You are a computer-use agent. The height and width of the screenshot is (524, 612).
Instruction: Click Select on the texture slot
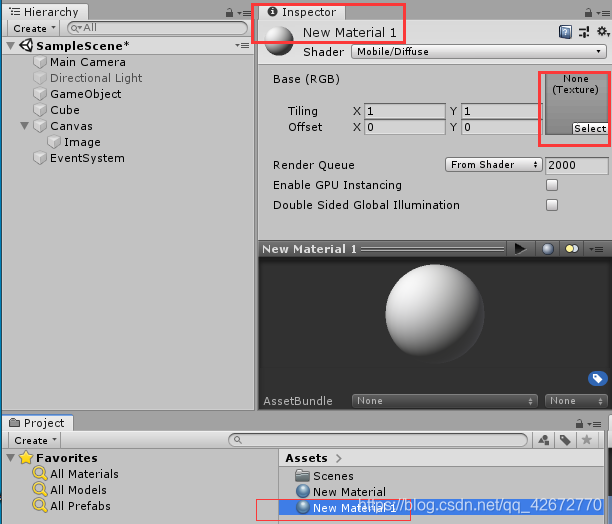(x=590, y=128)
